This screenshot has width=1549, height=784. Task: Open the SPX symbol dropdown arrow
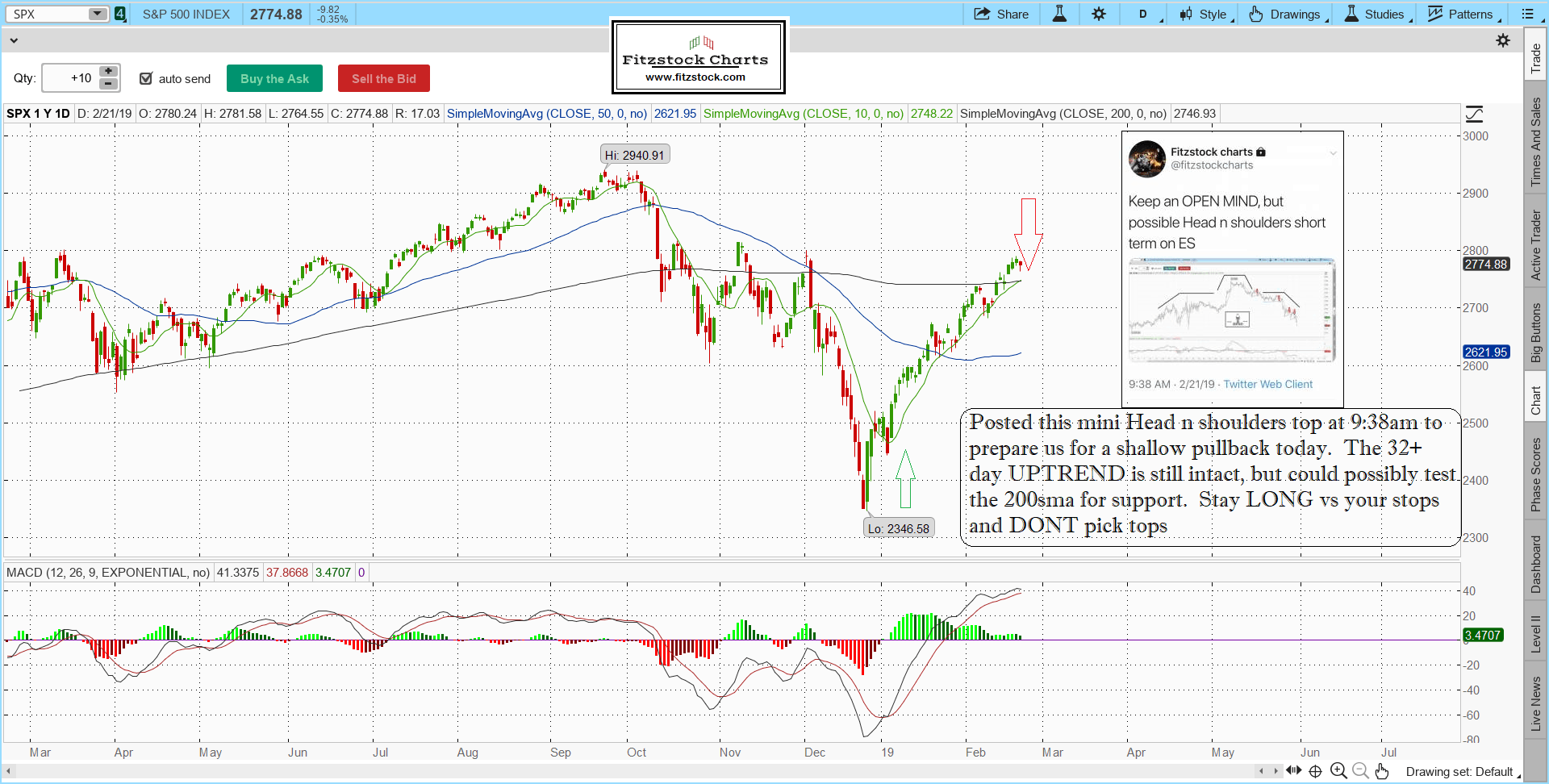point(97,14)
